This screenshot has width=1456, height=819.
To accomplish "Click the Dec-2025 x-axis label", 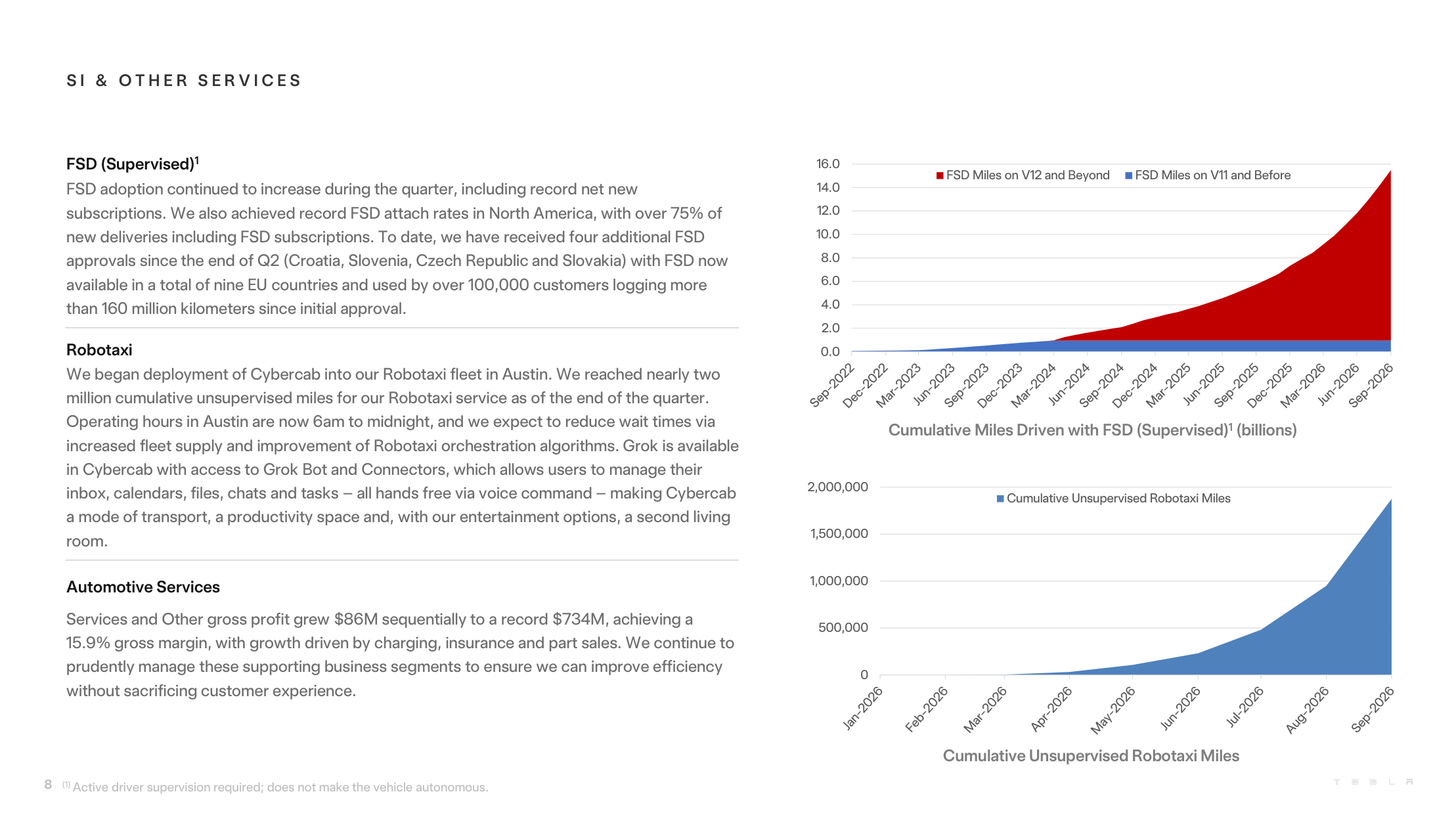I will 1270,386.
